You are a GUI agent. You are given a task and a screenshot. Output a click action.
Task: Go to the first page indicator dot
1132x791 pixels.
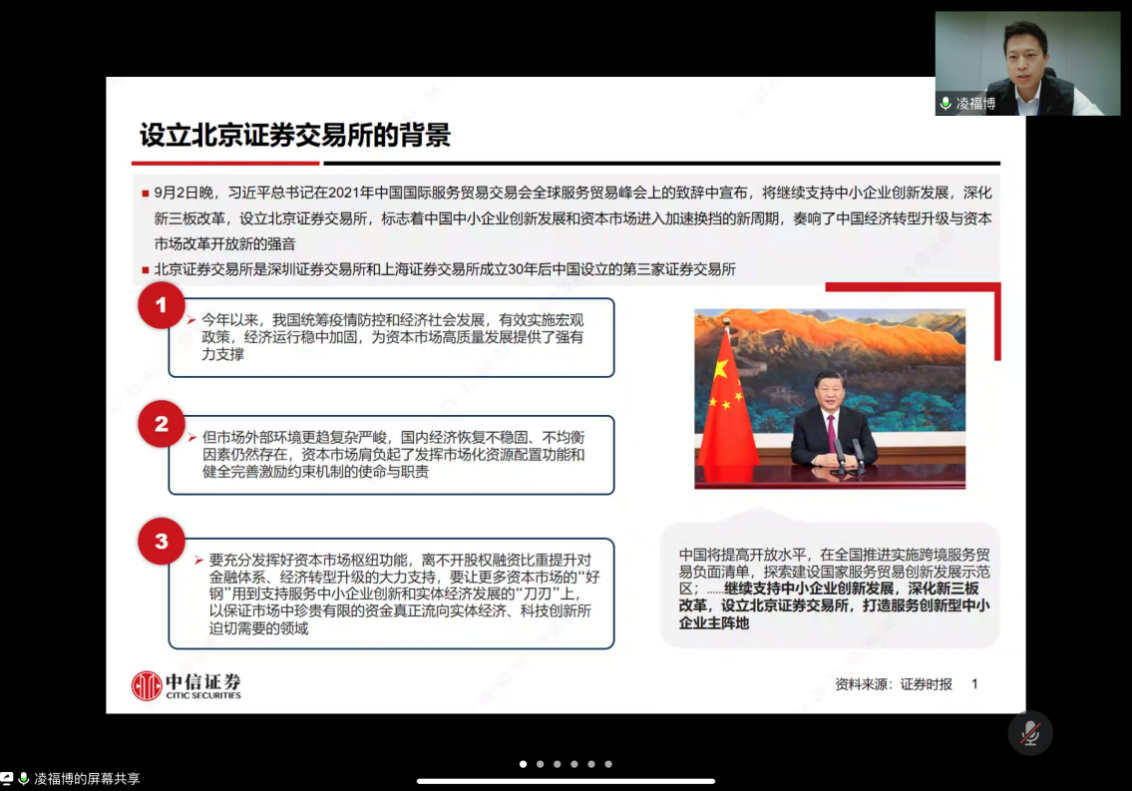pos(522,764)
